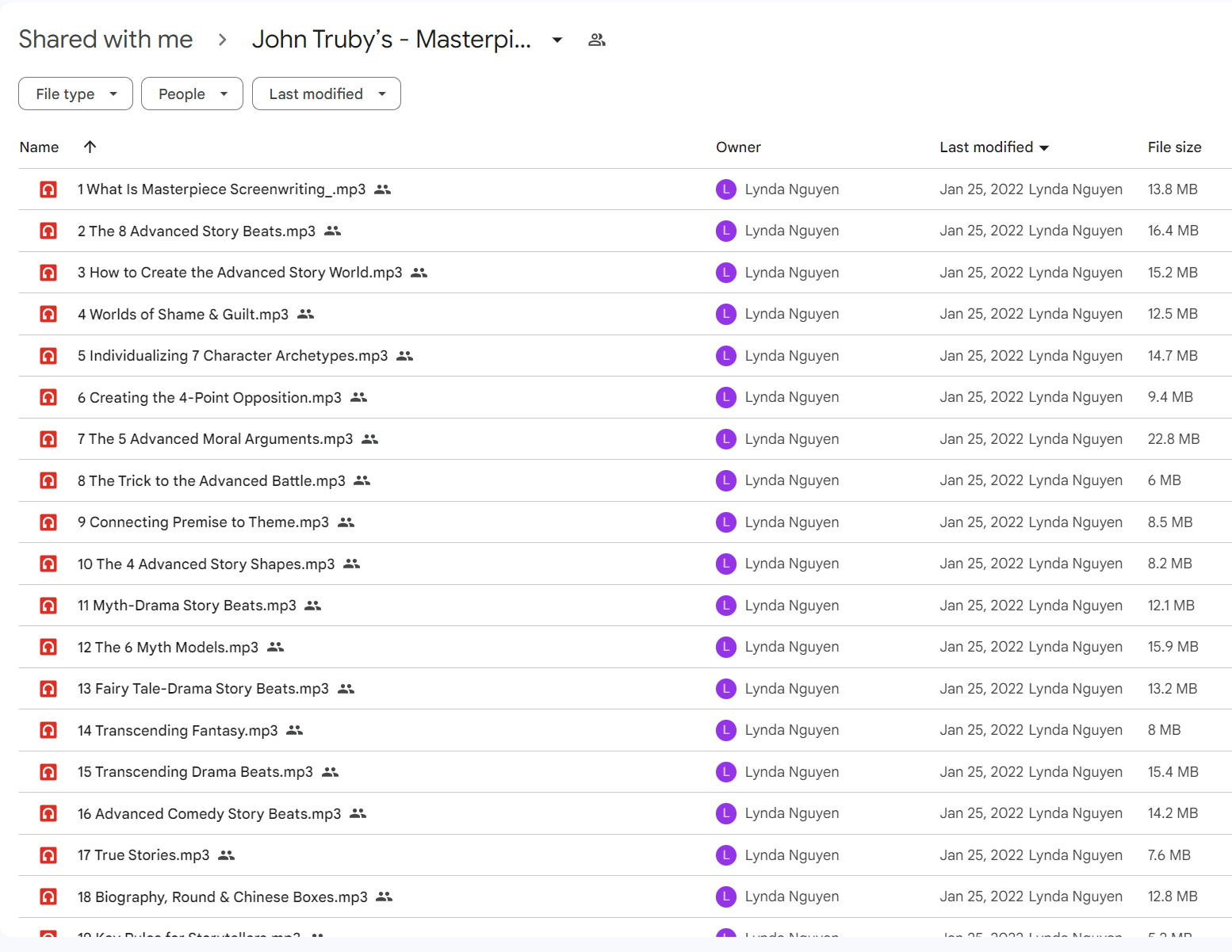Select 16 Advanced Comedy Story Beats.mp3

pyautogui.click(x=209, y=813)
